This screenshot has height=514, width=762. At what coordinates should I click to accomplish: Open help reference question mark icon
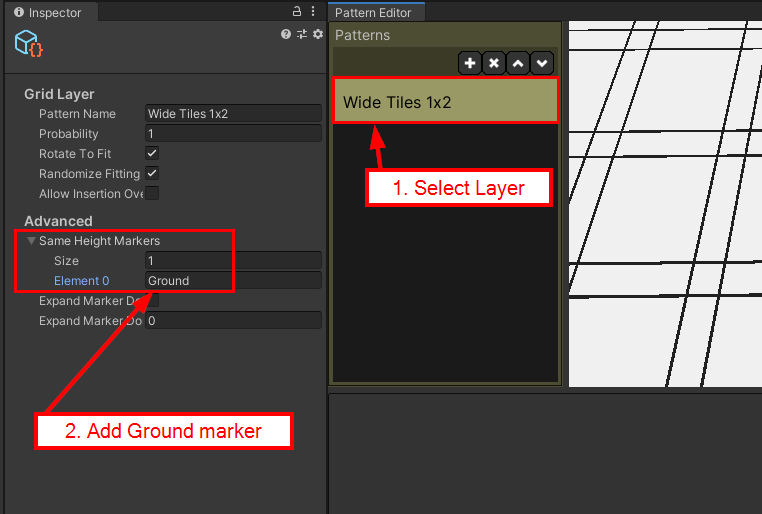[x=286, y=34]
